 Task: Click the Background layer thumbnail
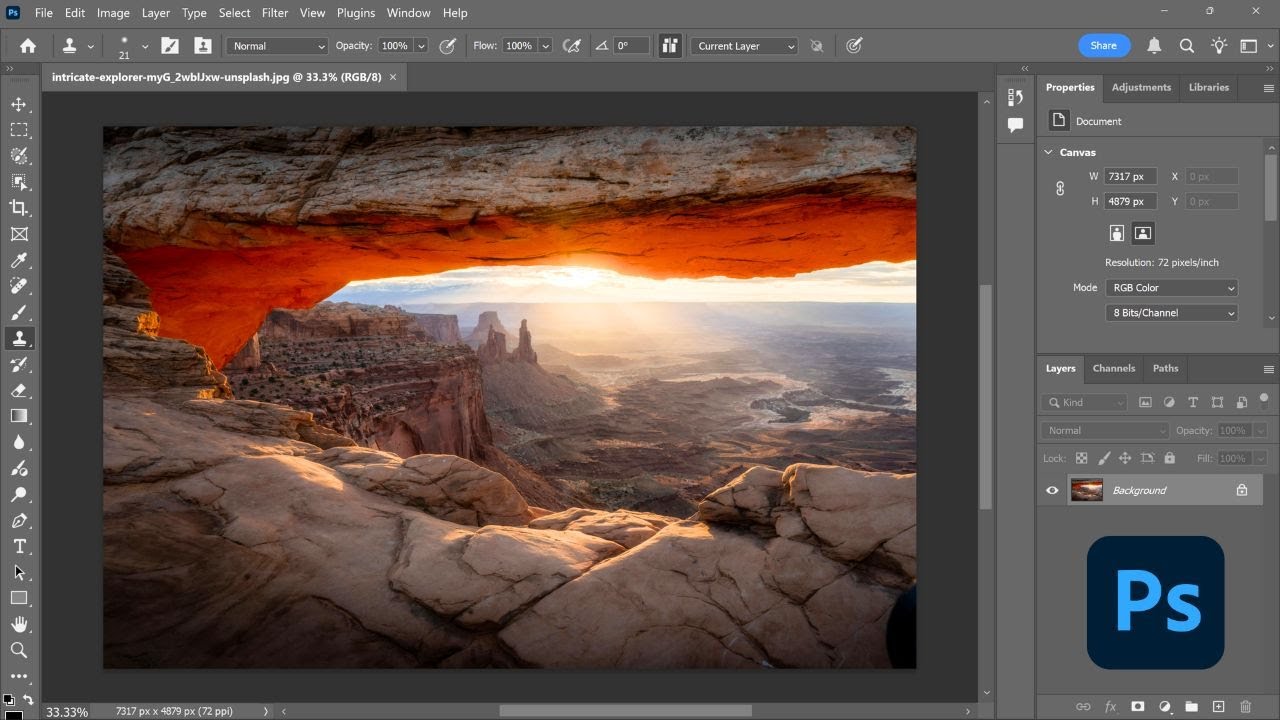coord(1086,490)
